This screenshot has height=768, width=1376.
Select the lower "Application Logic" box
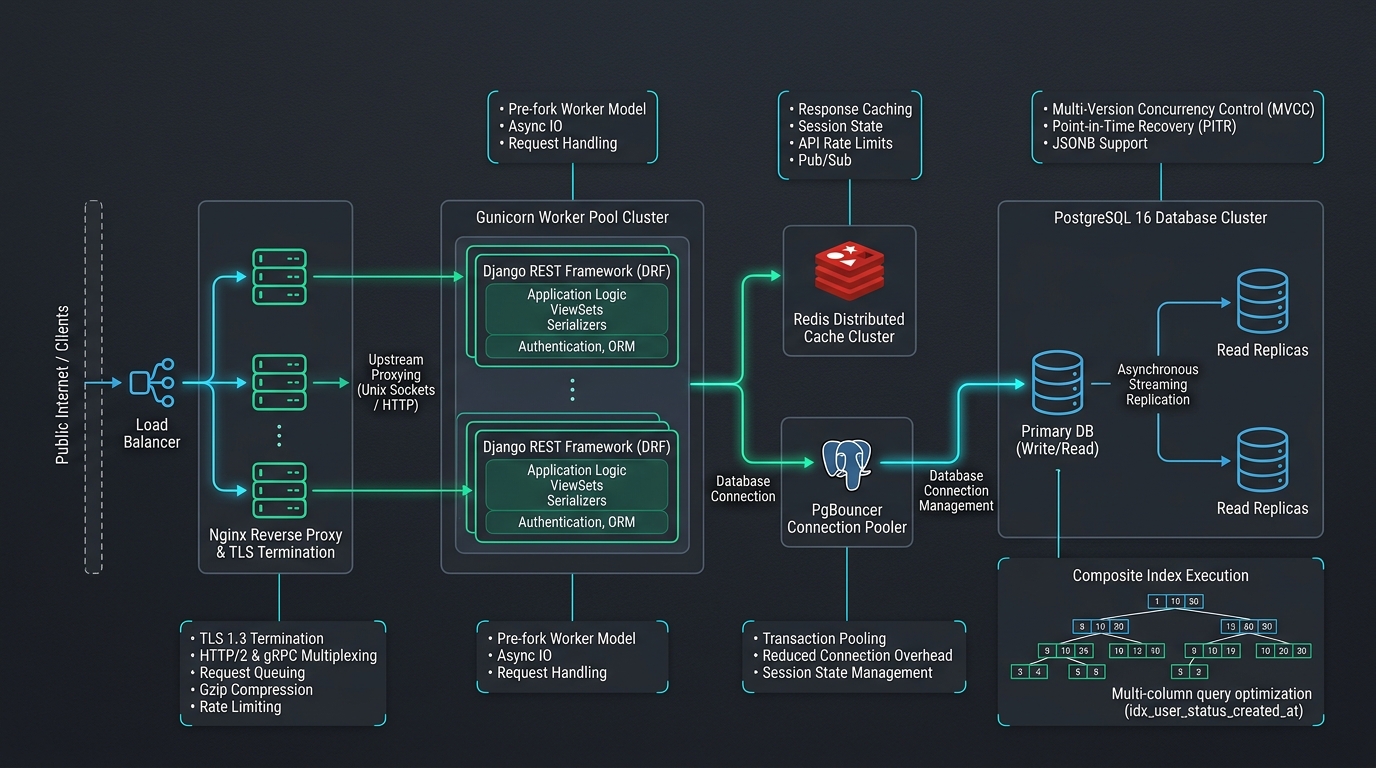pos(577,485)
